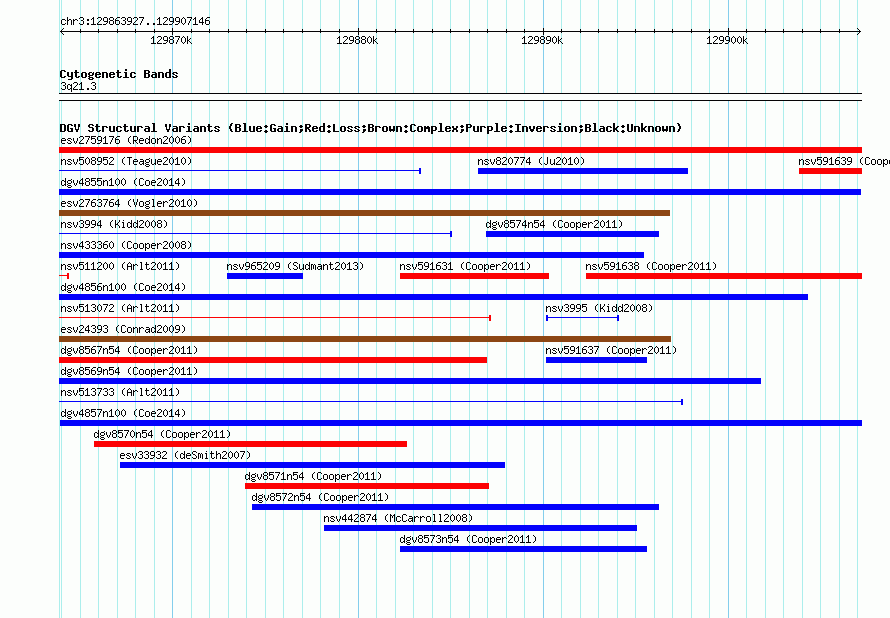Click the dgv8571n54 (Cooper2011) red loss bar
The width and height of the screenshot is (890, 618).
[367, 486]
